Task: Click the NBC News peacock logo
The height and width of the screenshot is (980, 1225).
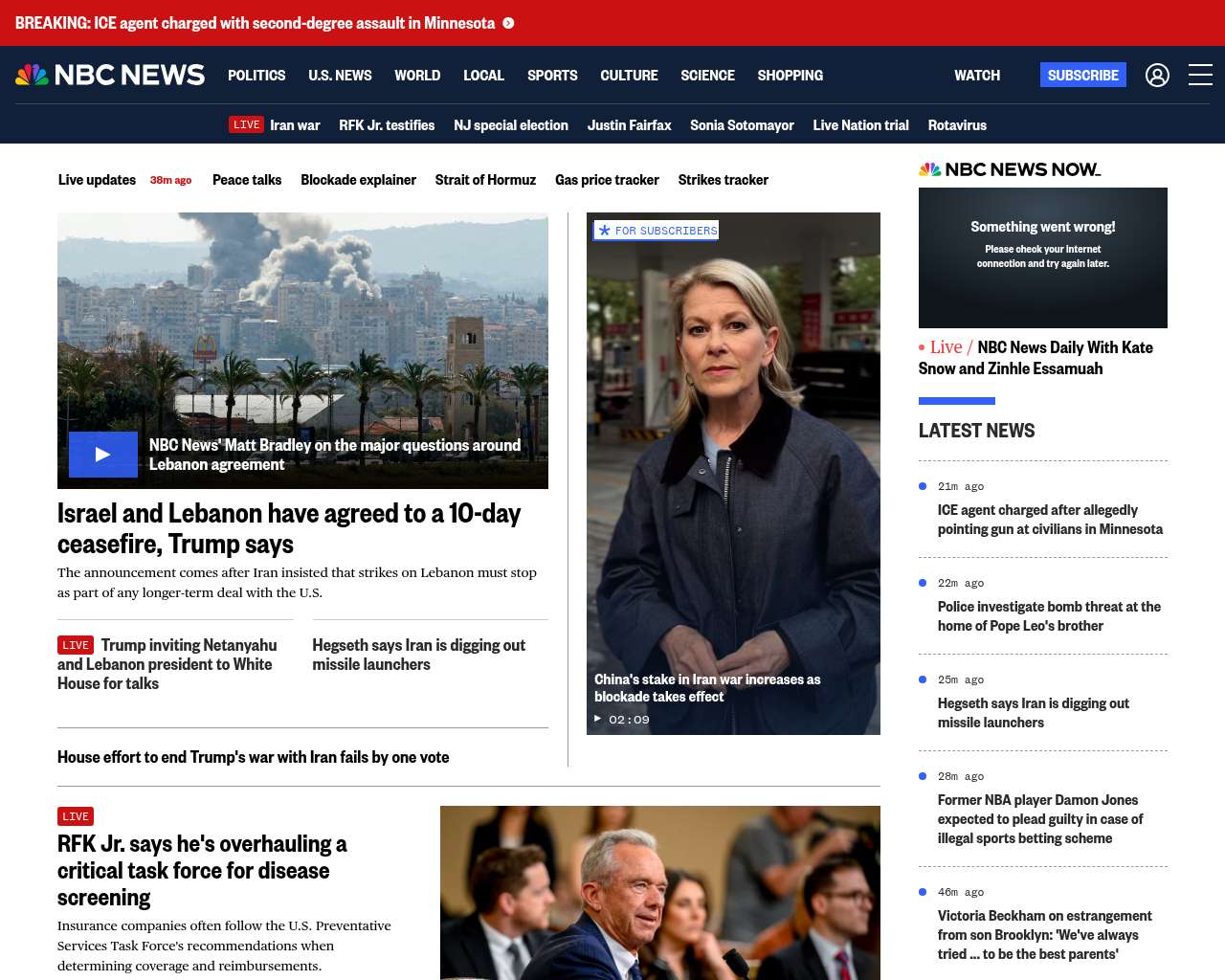Action: point(110,75)
